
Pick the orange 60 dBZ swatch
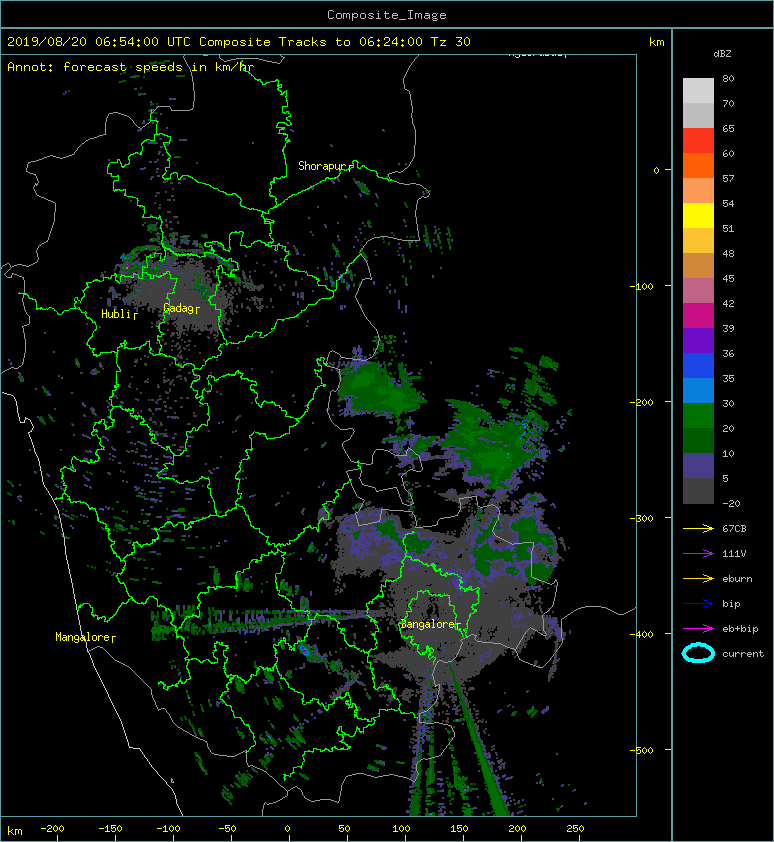[x=698, y=166]
